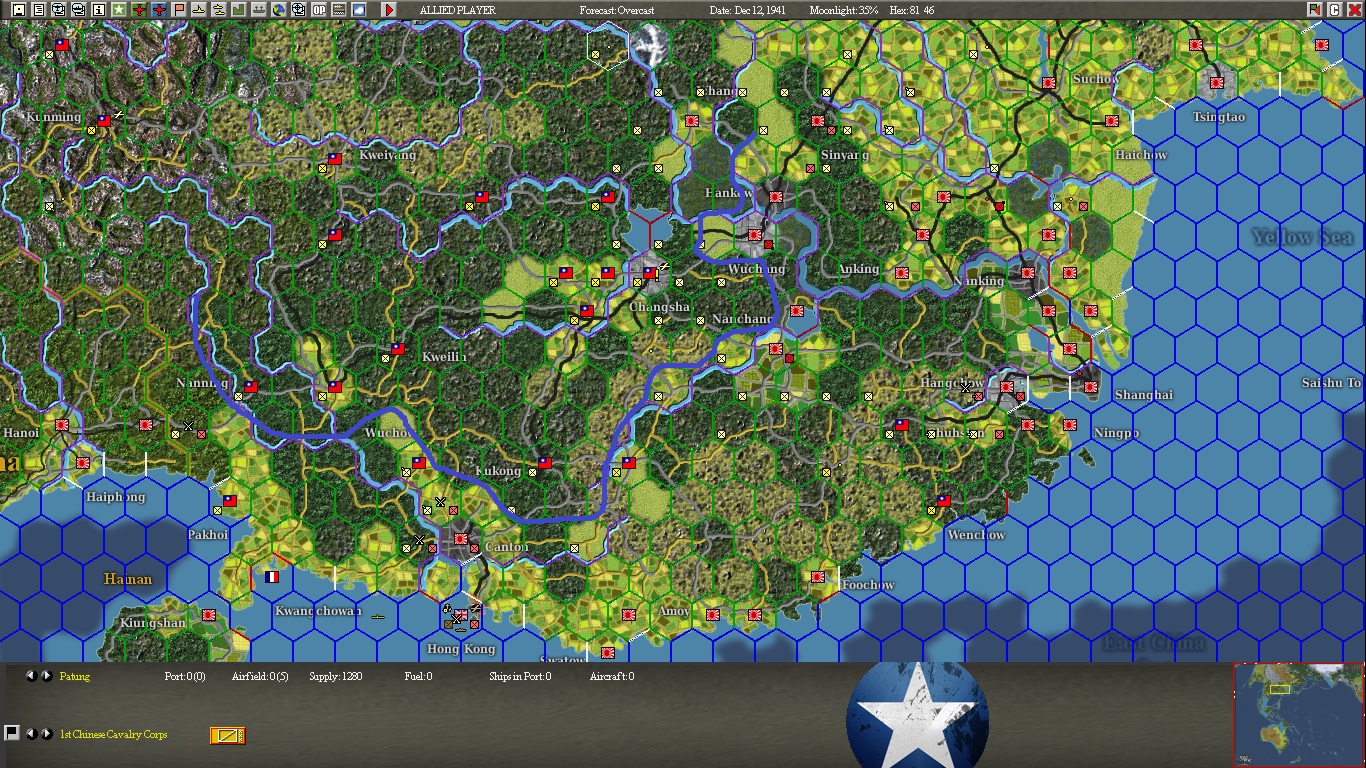
Task: Click the Hong Kong city label
Action: (461, 649)
